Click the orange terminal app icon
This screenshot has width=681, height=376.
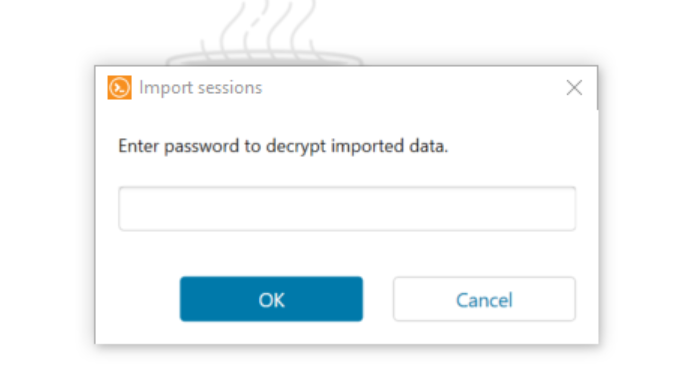[x=119, y=87]
